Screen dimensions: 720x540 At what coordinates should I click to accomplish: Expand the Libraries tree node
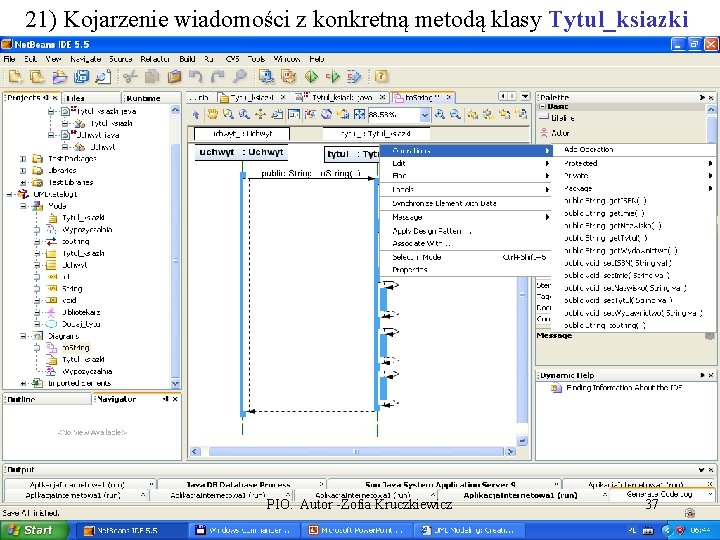pyautogui.click(x=22, y=170)
